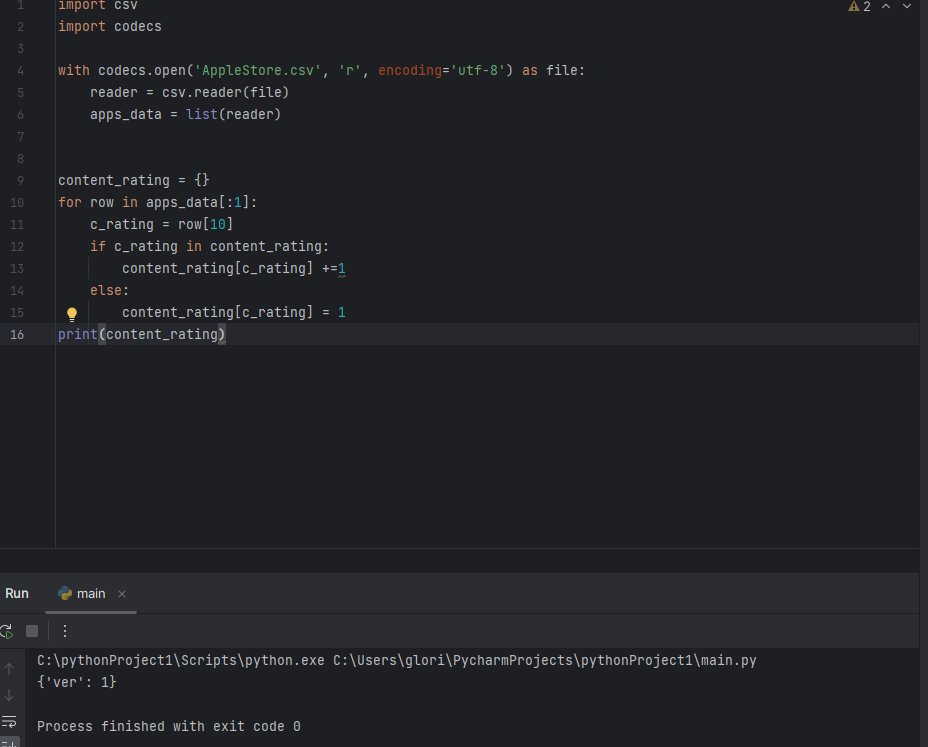Image resolution: width=928 pixels, height=747 pixels.
Task: Click 'if c_rating in content_rating:' line
Action: (210, 246)
